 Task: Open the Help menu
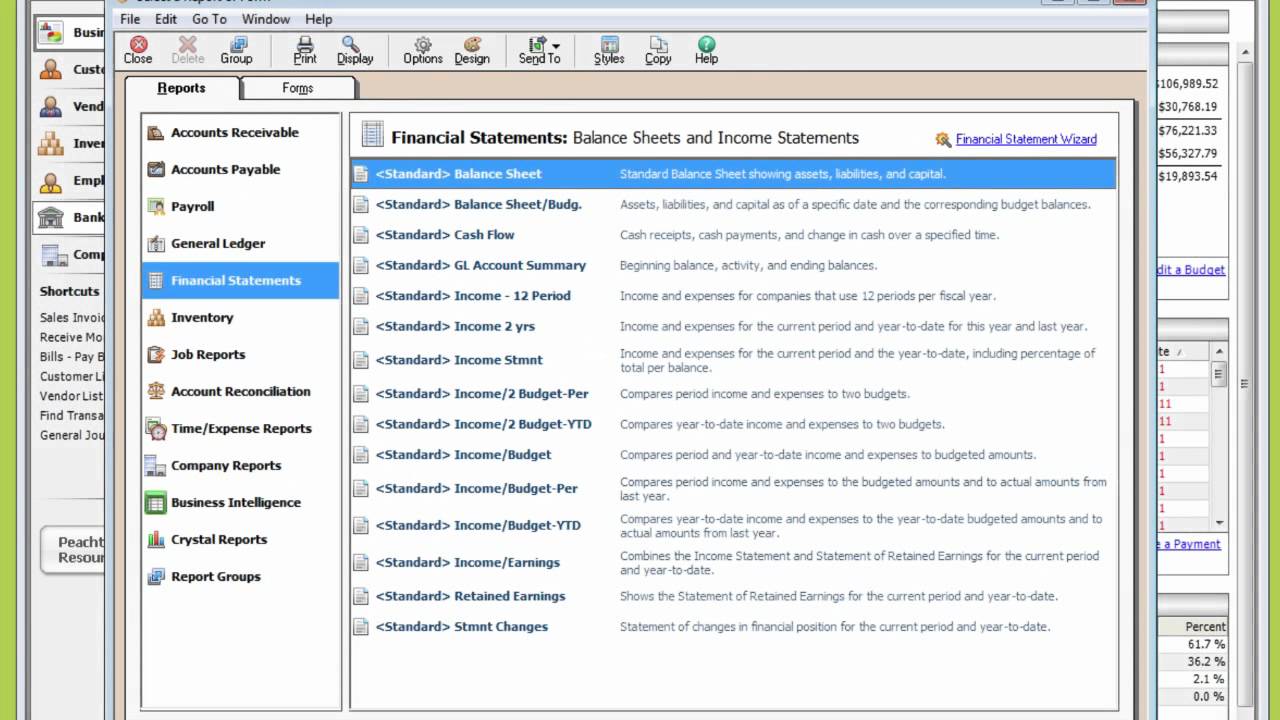[318, 19]
